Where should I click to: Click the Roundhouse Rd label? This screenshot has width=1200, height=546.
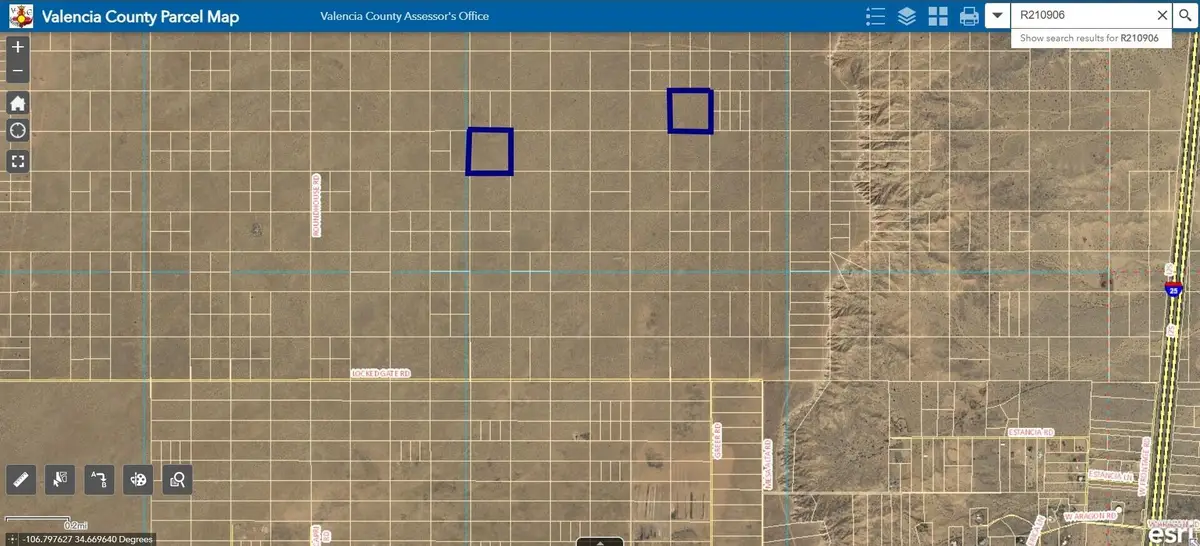tap(315, 204)
